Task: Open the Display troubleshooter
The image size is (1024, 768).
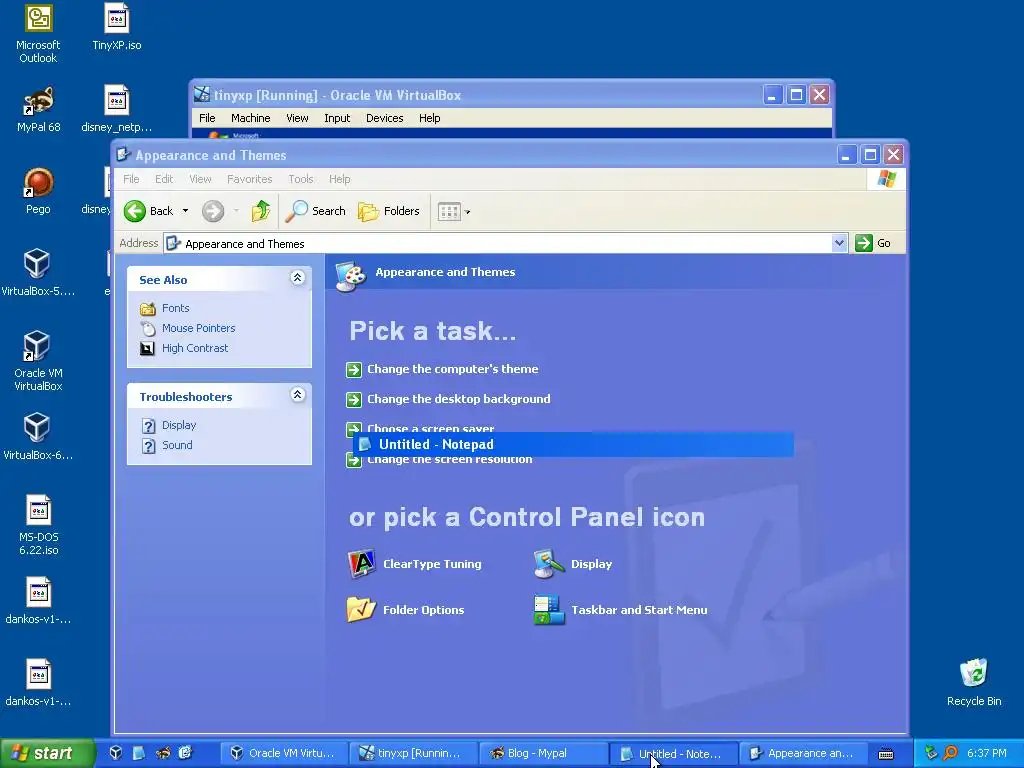Action: click(x=179, y=425)
